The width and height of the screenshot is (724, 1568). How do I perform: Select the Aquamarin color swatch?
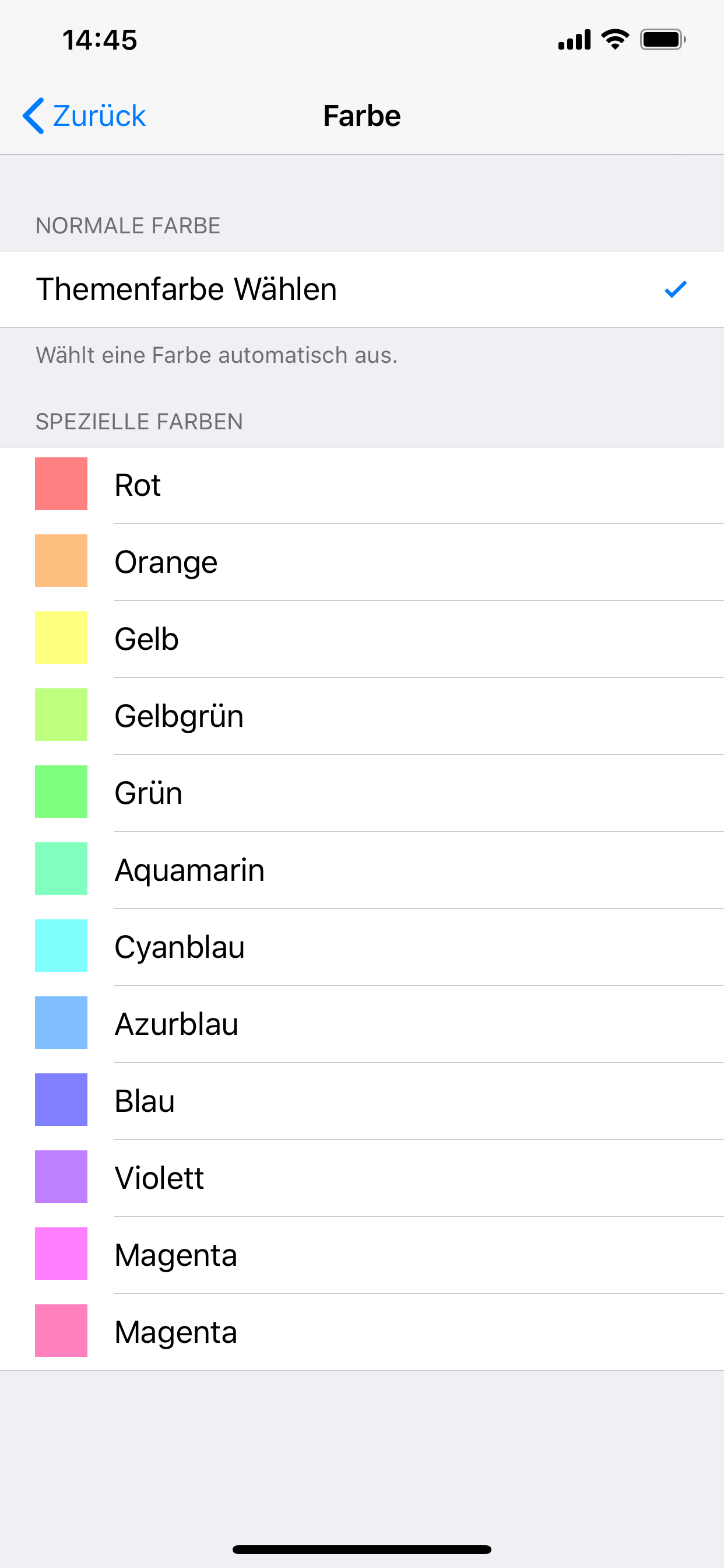(x=61, y=869)
